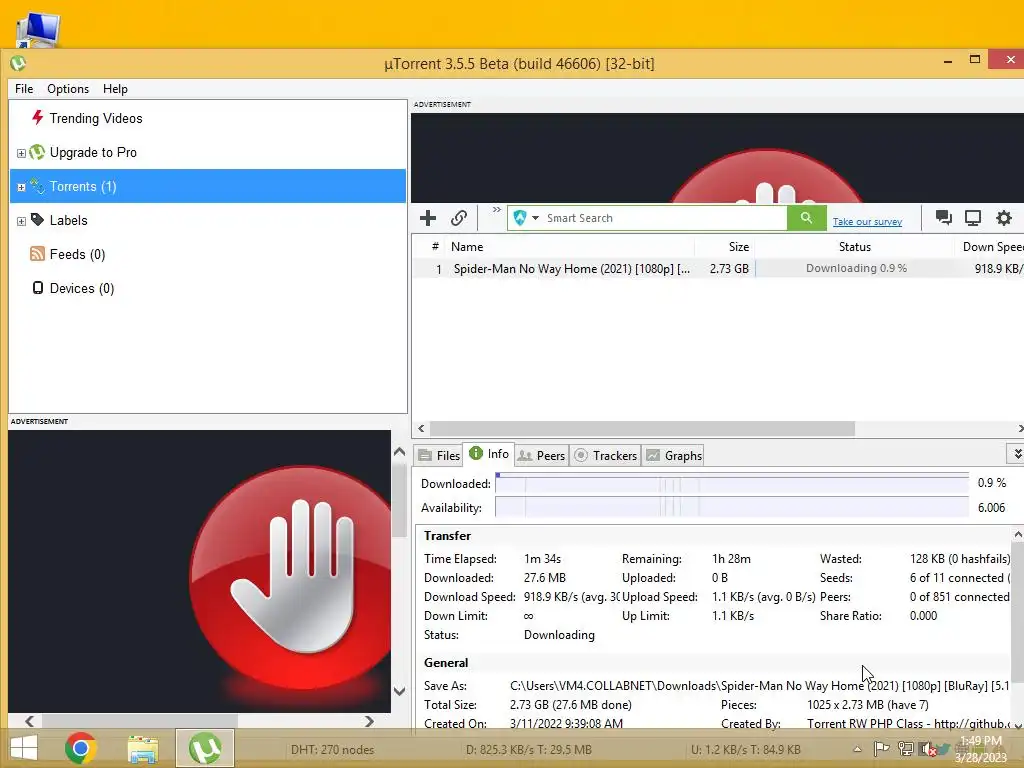Click the Take our survey link
Viewport: 1024px width, 768px height.
(x=867, y=221)
